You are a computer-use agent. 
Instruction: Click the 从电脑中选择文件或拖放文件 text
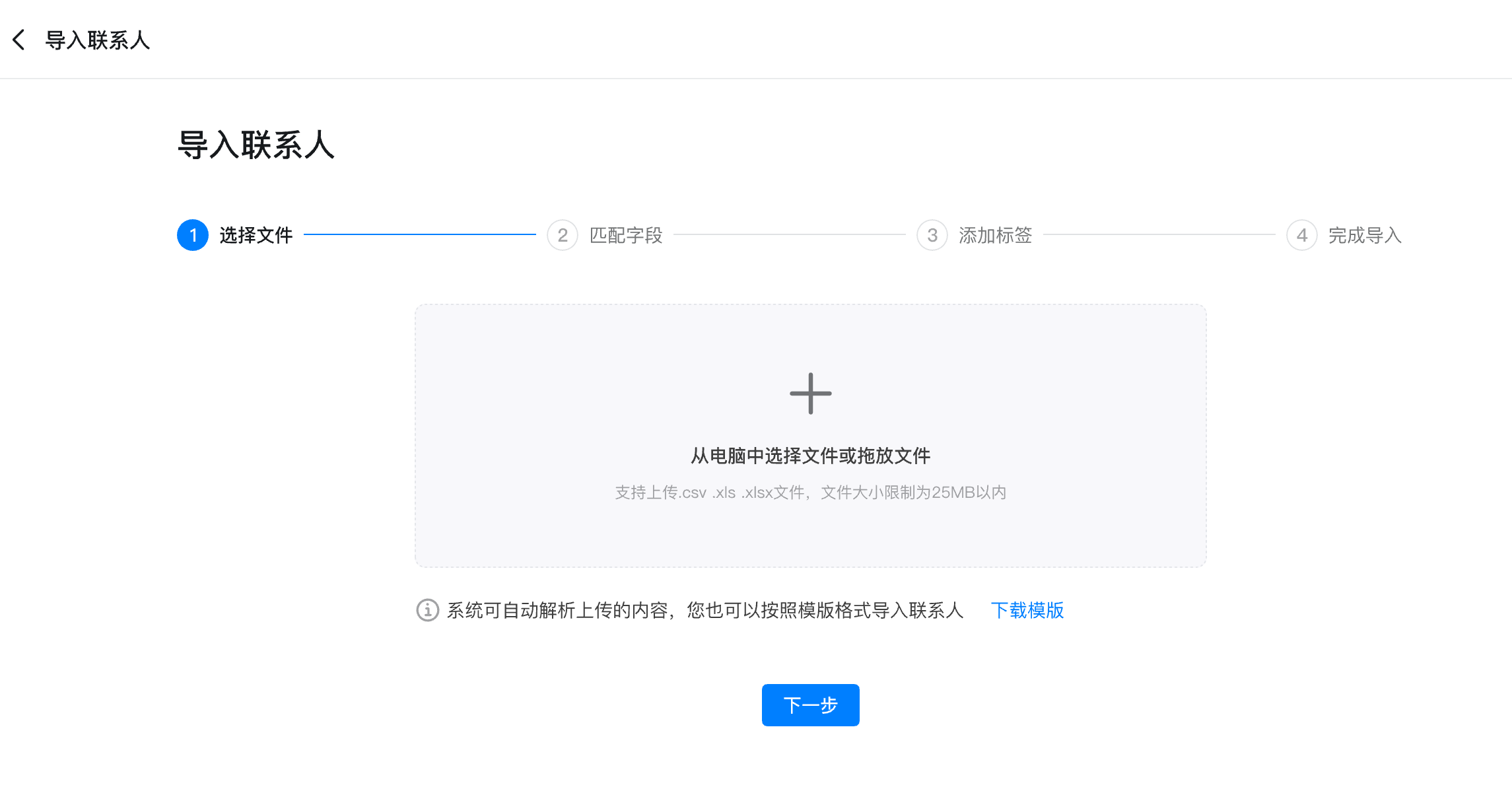[810, 456]
